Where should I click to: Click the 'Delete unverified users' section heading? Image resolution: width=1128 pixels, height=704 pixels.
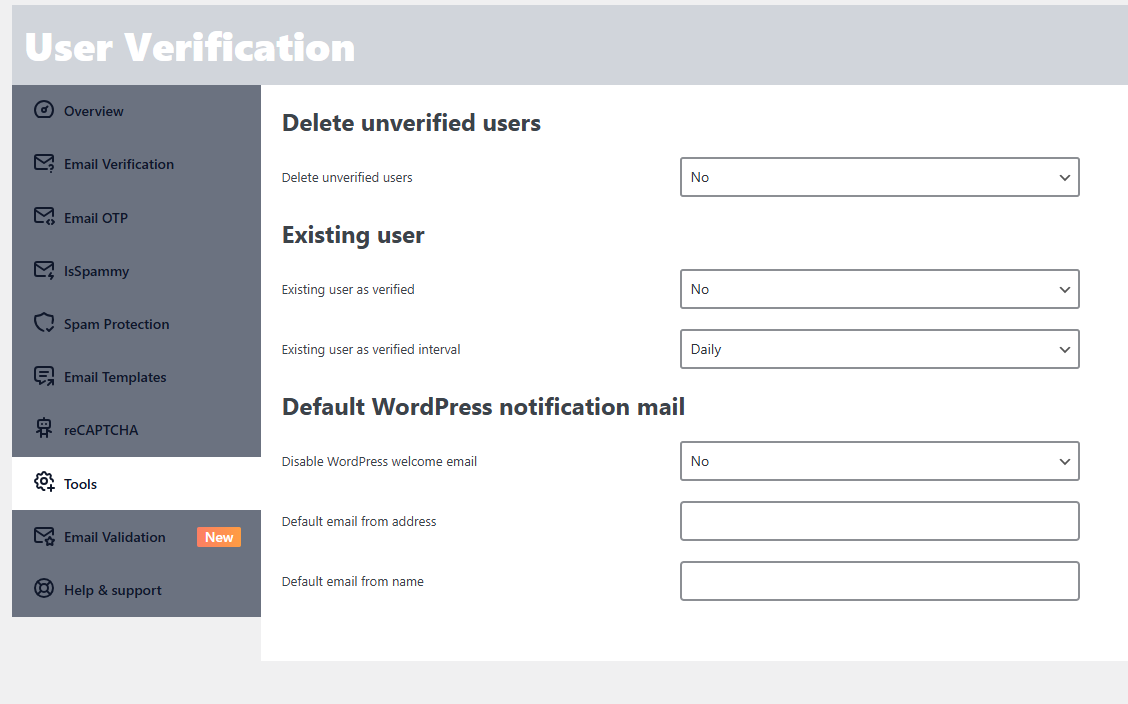(411, 123)
